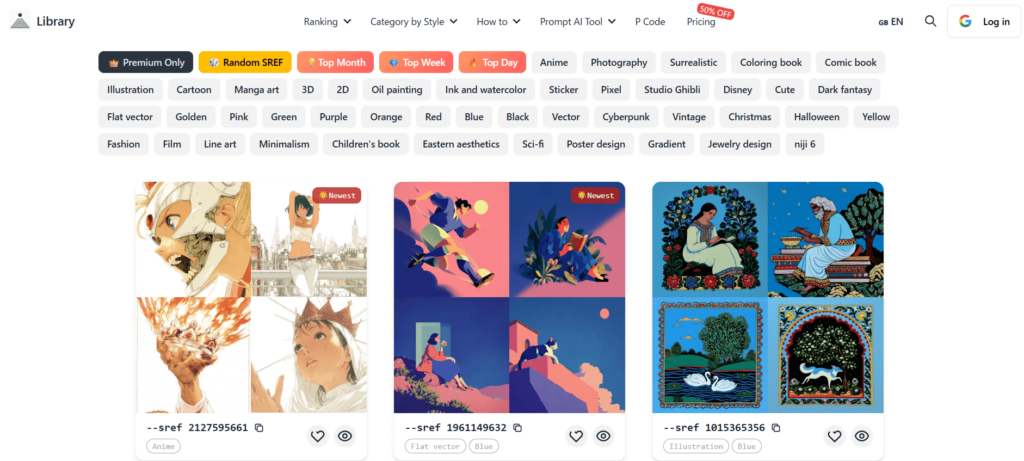Favorite the 1961149632 flat vector card
Screen dimensions: 1024x461
(575, 436)
